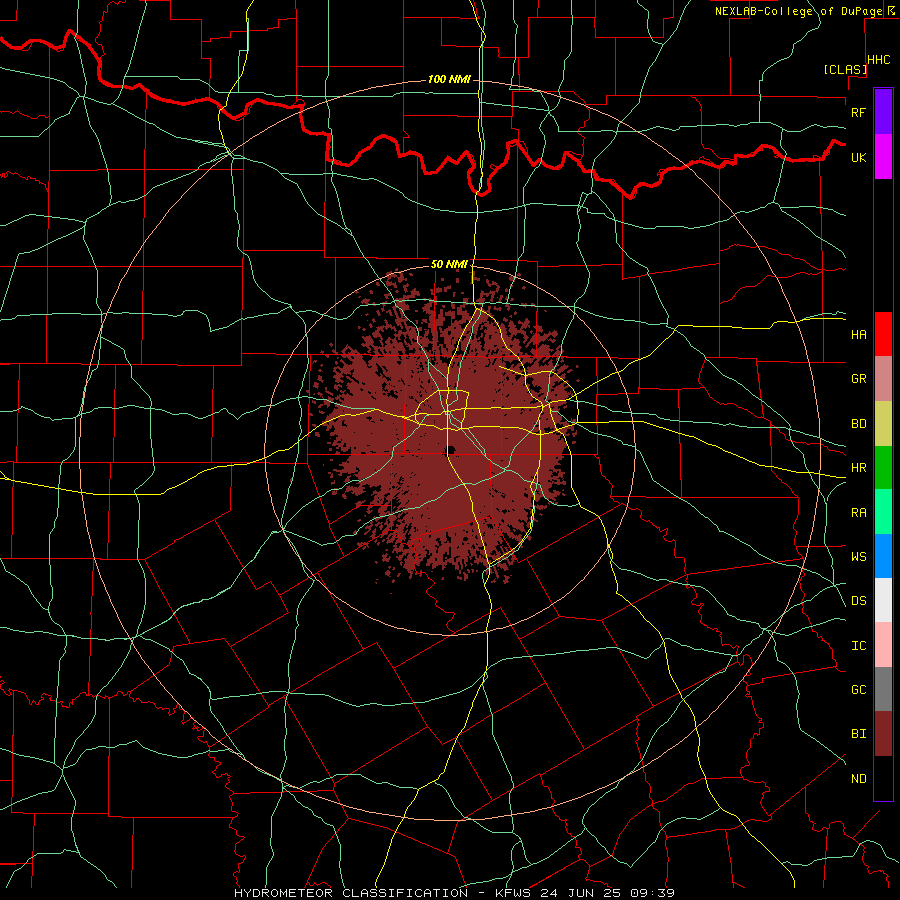Viewport: 900px width, 900px height.
Task: Click the UK magenta legend swatch
Action: pyautogui.click(x=883, y=157)
